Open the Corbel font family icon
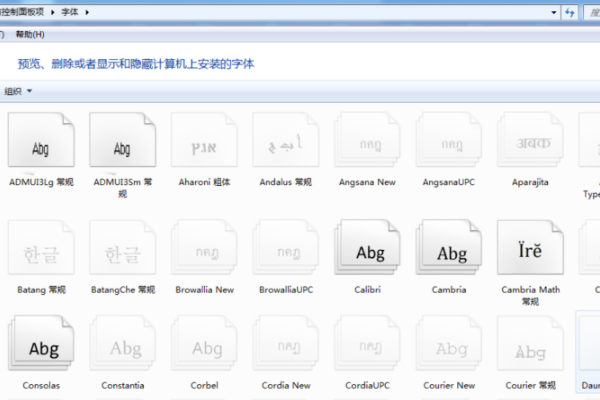This screenshot has height=400, width=600. pyautogui.click(x=204, y=343)
